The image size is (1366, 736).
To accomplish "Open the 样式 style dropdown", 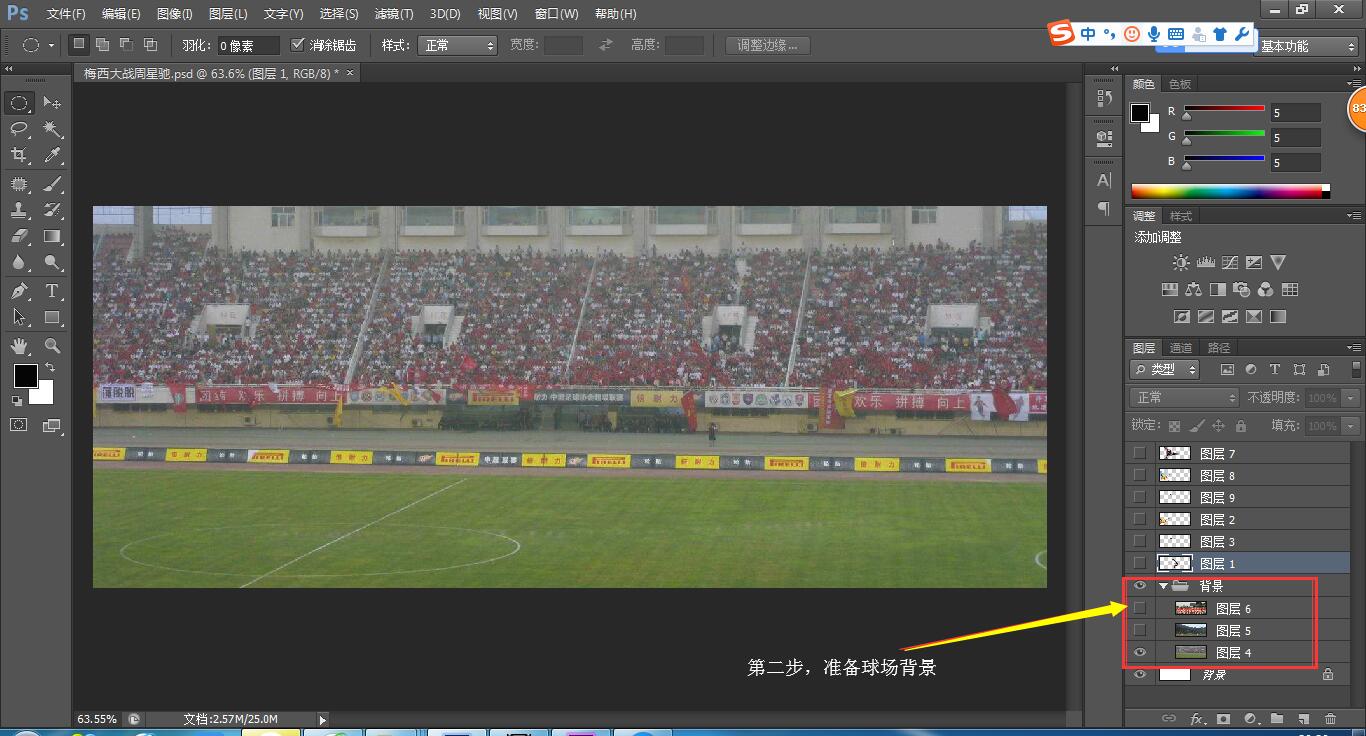I will point(457,45).
